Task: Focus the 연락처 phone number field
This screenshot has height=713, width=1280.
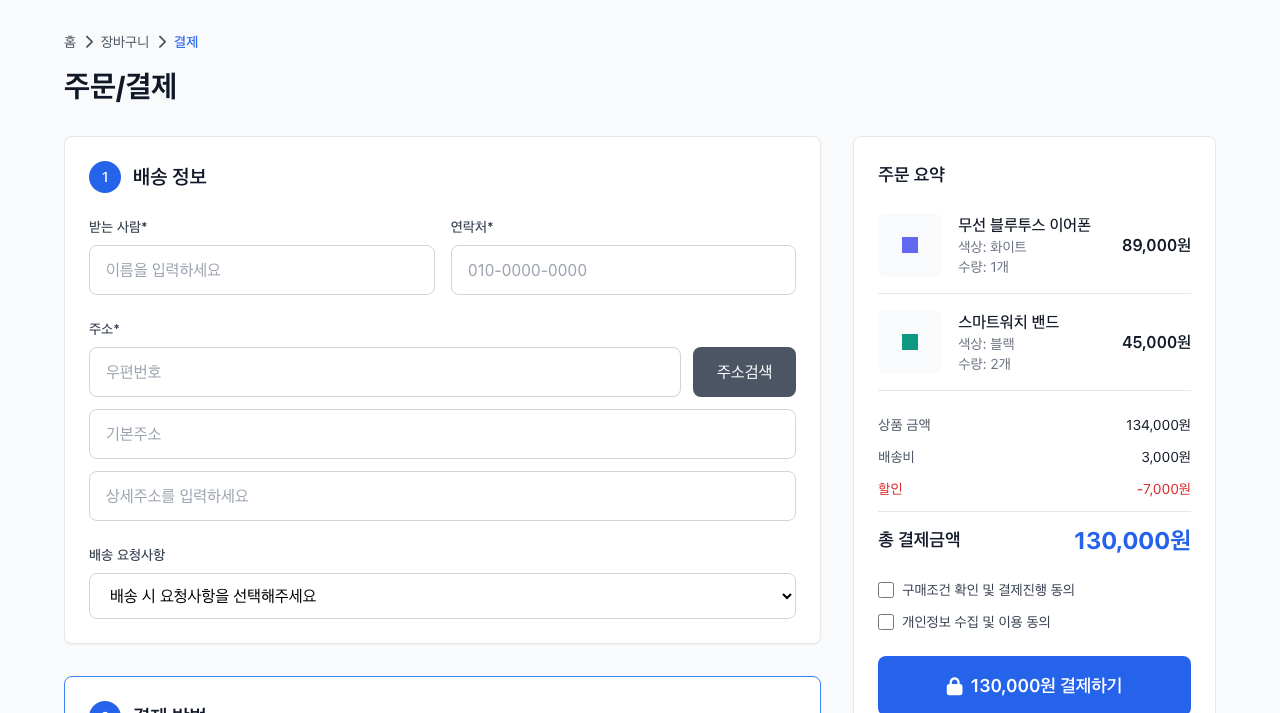Action: tap(623, 270)
